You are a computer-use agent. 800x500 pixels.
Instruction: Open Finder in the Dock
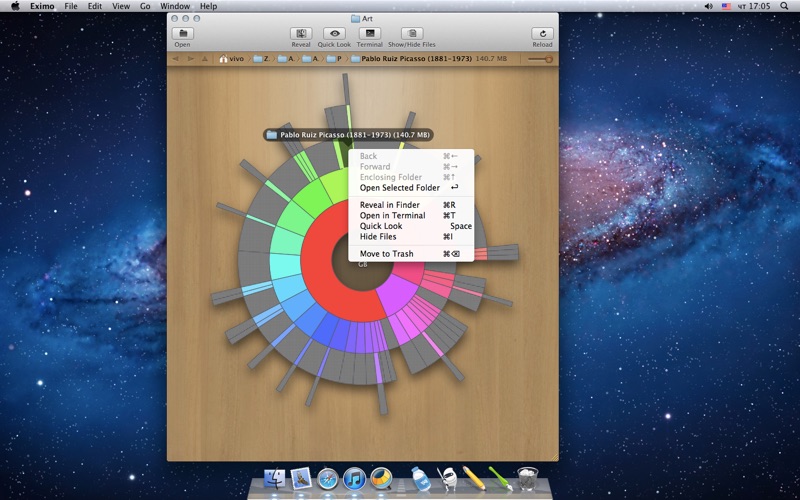(274, 479)
